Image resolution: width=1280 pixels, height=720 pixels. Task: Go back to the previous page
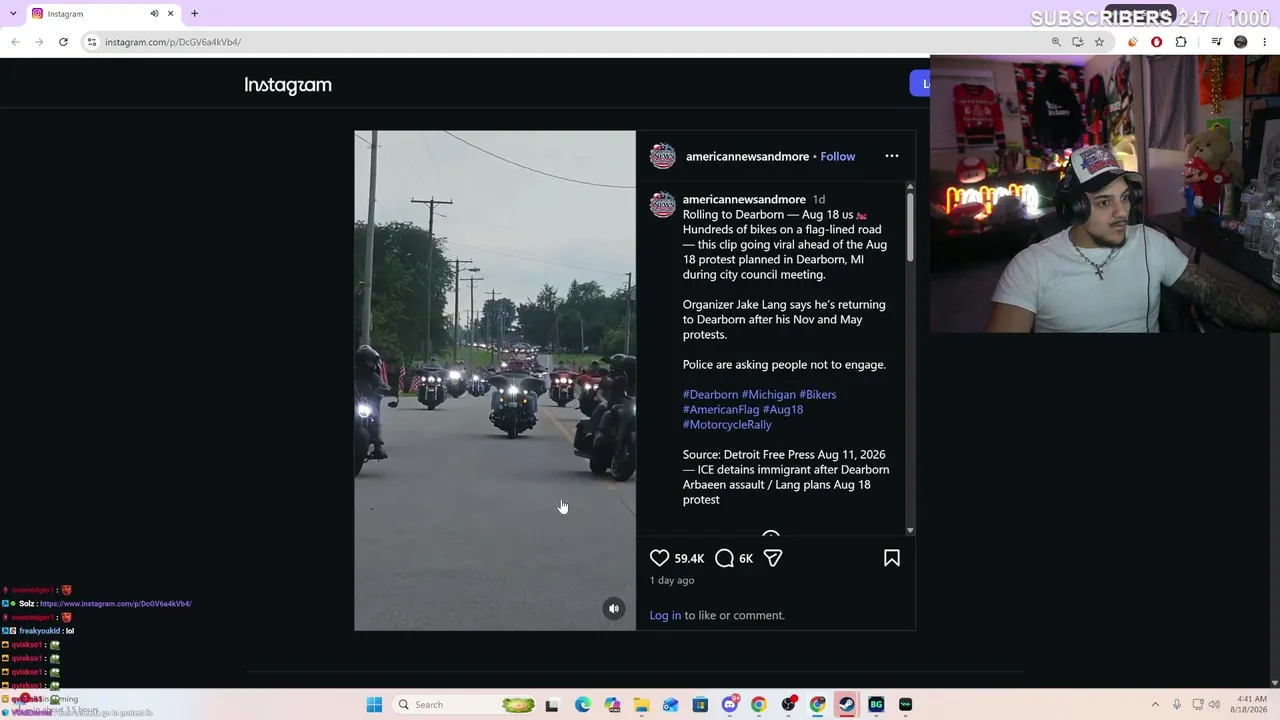(x=15, y=42)
